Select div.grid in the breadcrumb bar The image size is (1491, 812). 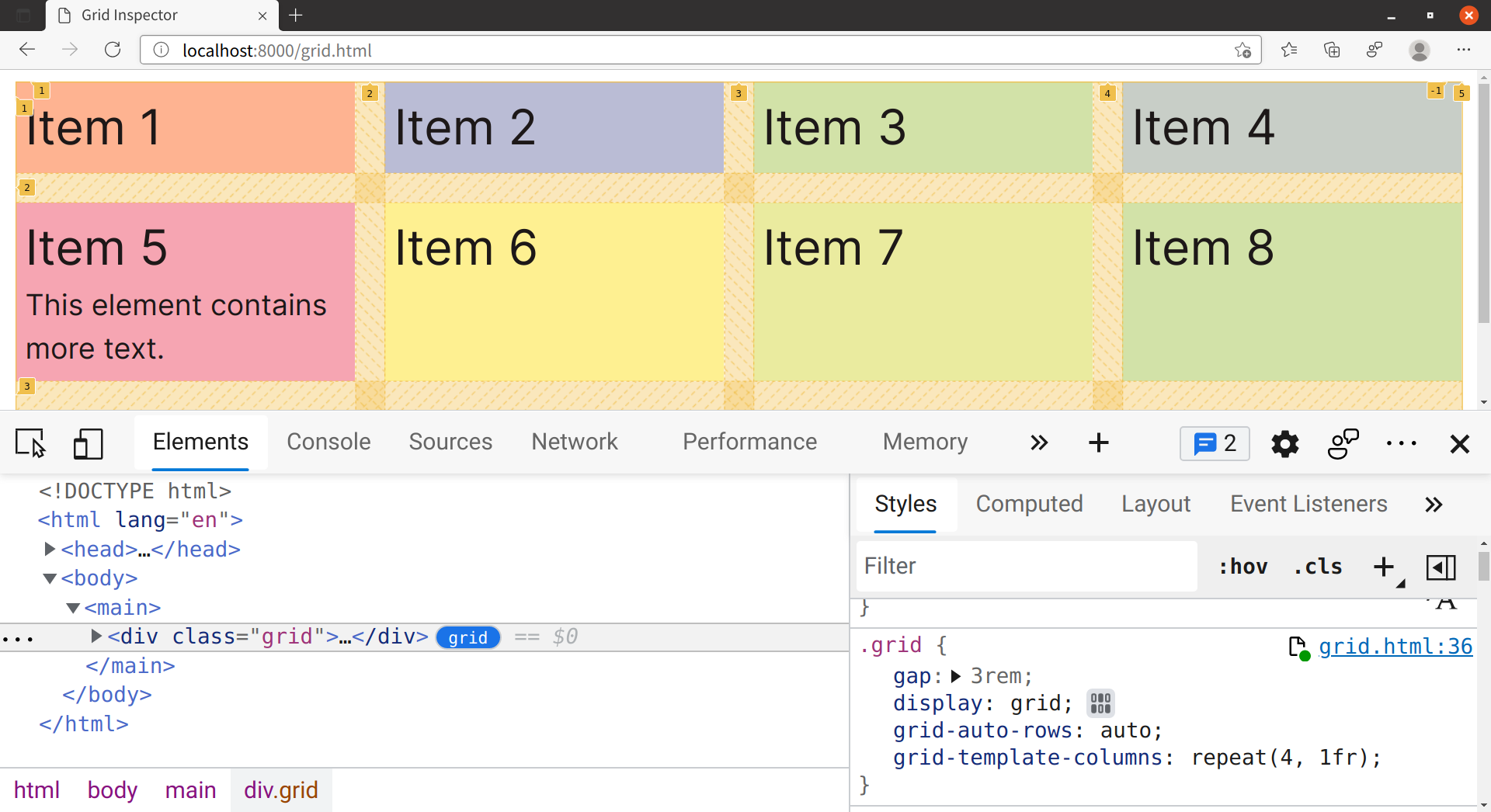pyautogui.click(x=281, y=789)
